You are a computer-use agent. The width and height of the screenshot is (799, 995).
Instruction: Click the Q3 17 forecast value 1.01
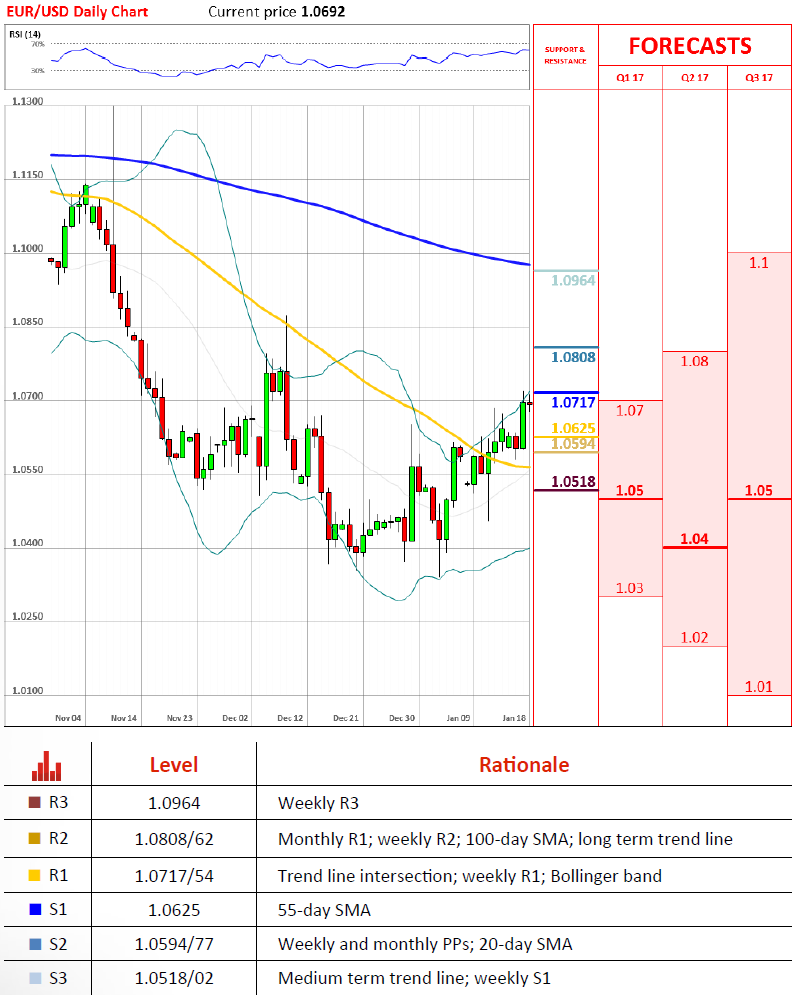759,687
